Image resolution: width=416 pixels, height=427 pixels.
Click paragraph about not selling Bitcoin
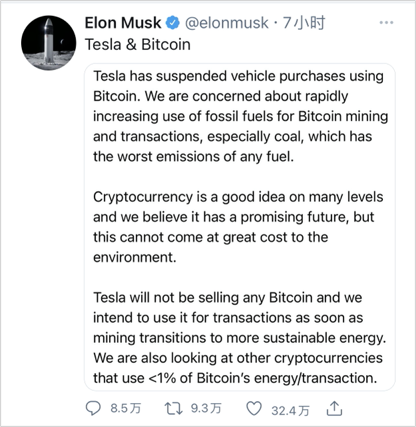tap(239, 338)
